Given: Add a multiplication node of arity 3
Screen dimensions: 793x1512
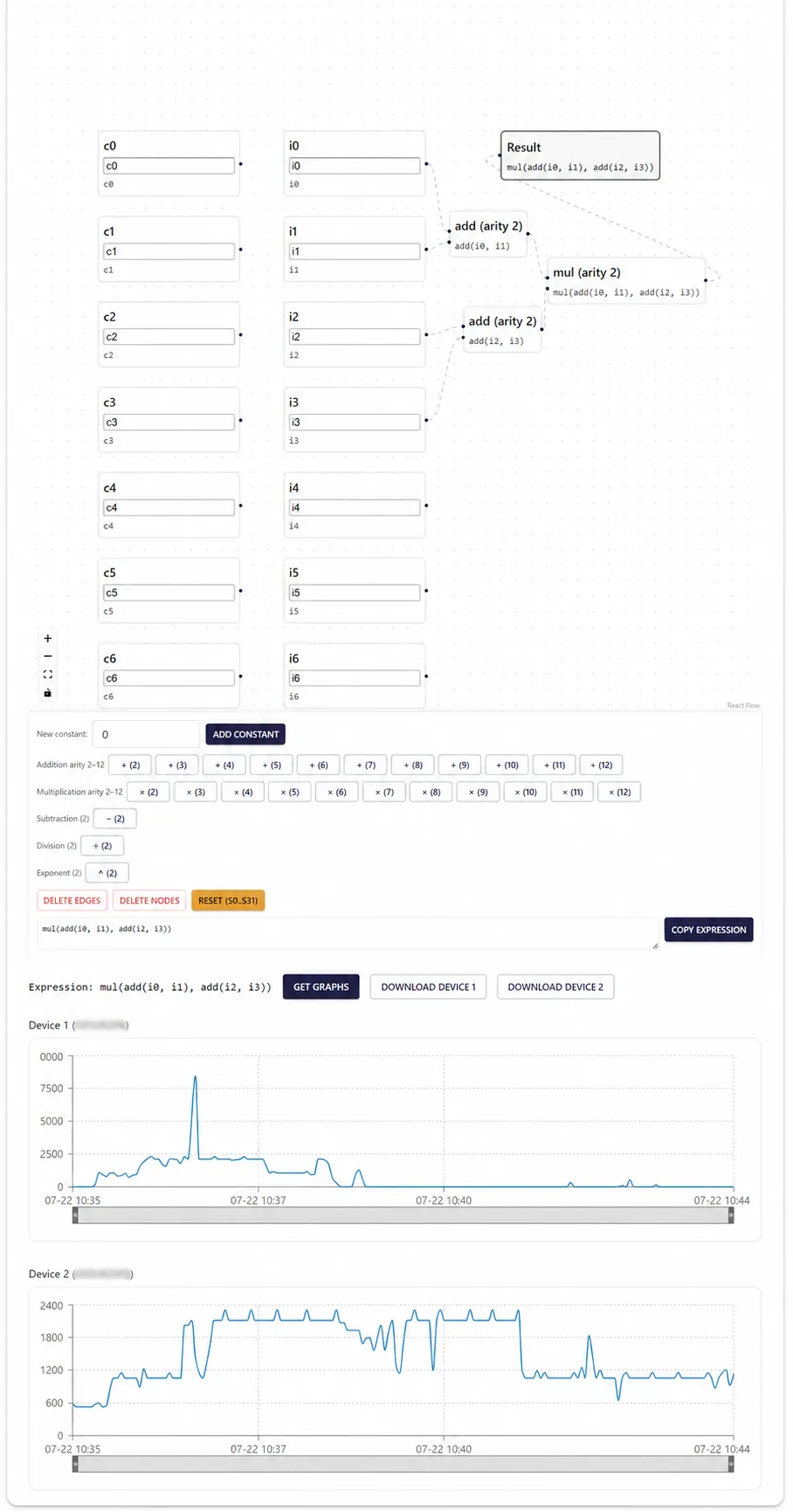Looking at the screenshot, I should (x=196, y=792).
